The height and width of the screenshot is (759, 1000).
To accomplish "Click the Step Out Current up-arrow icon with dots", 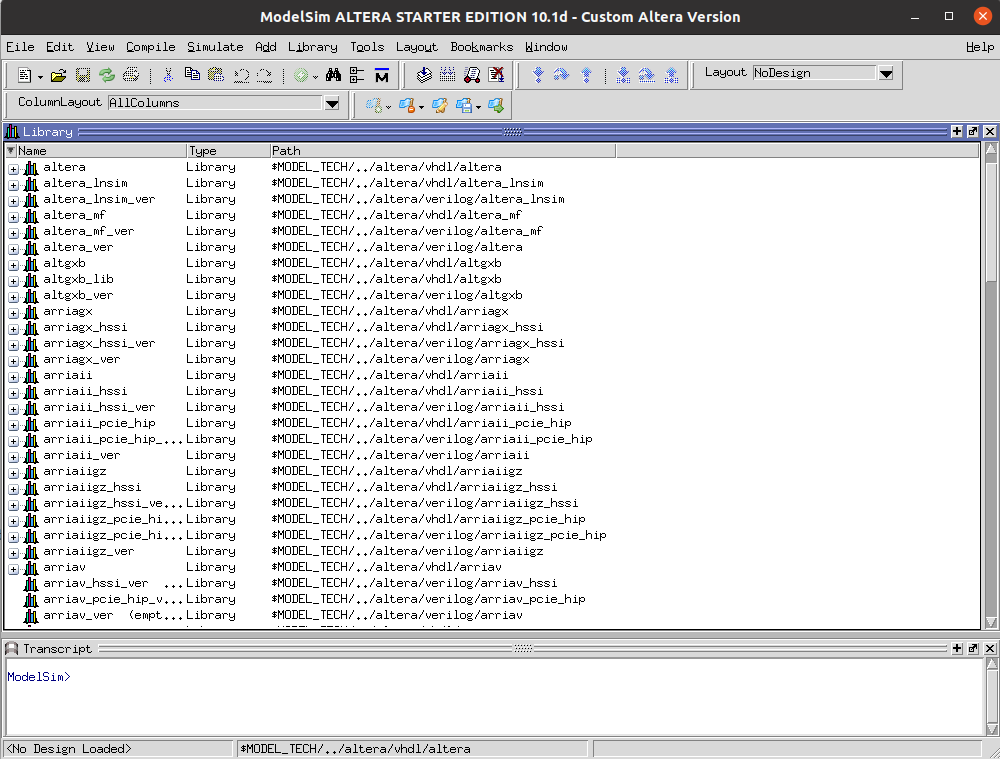I will point(671,75).
